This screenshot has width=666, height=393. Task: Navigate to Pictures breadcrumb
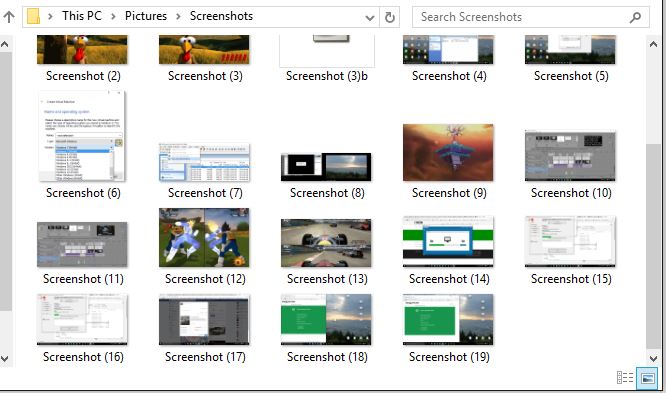point(146,16)
